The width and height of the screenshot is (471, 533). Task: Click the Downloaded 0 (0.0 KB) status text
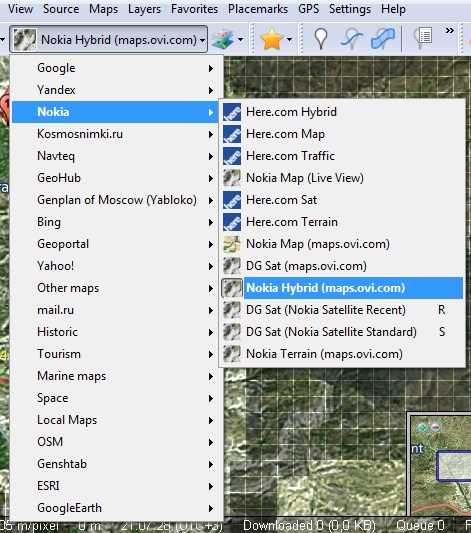click(x=309, y=526)
